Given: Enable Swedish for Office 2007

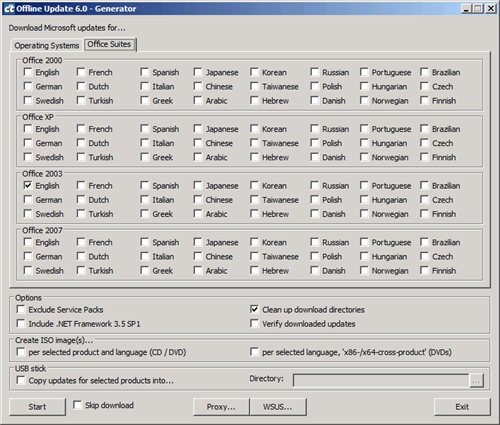Looking at the screenshot, I should click(28, 270).
